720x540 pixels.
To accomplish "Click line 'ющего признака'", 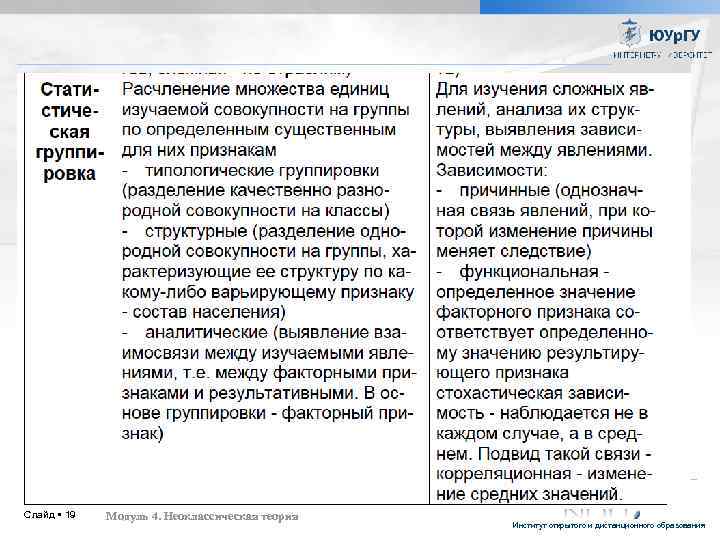I will pos(502,373).
